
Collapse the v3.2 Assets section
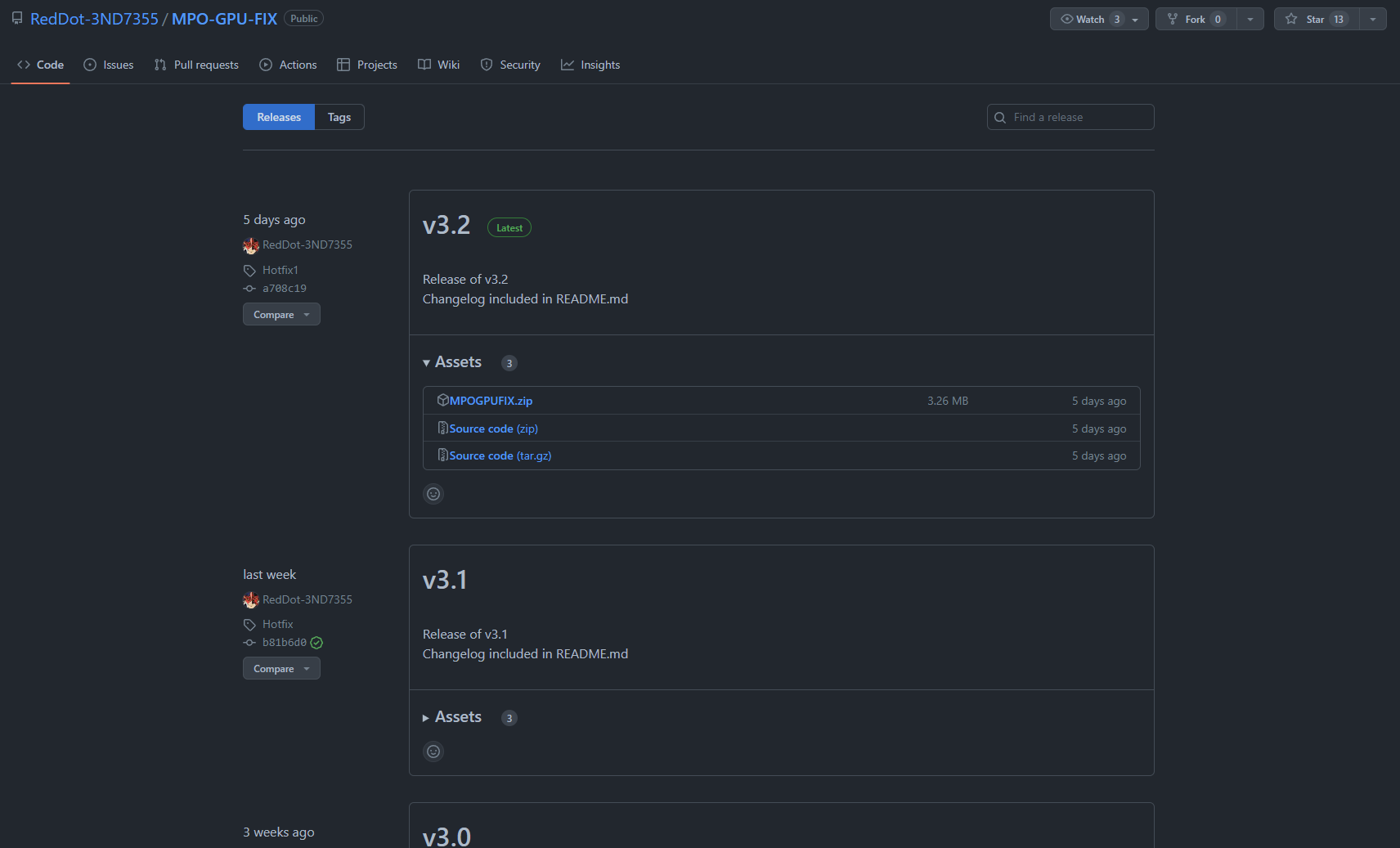click(452, 362)
